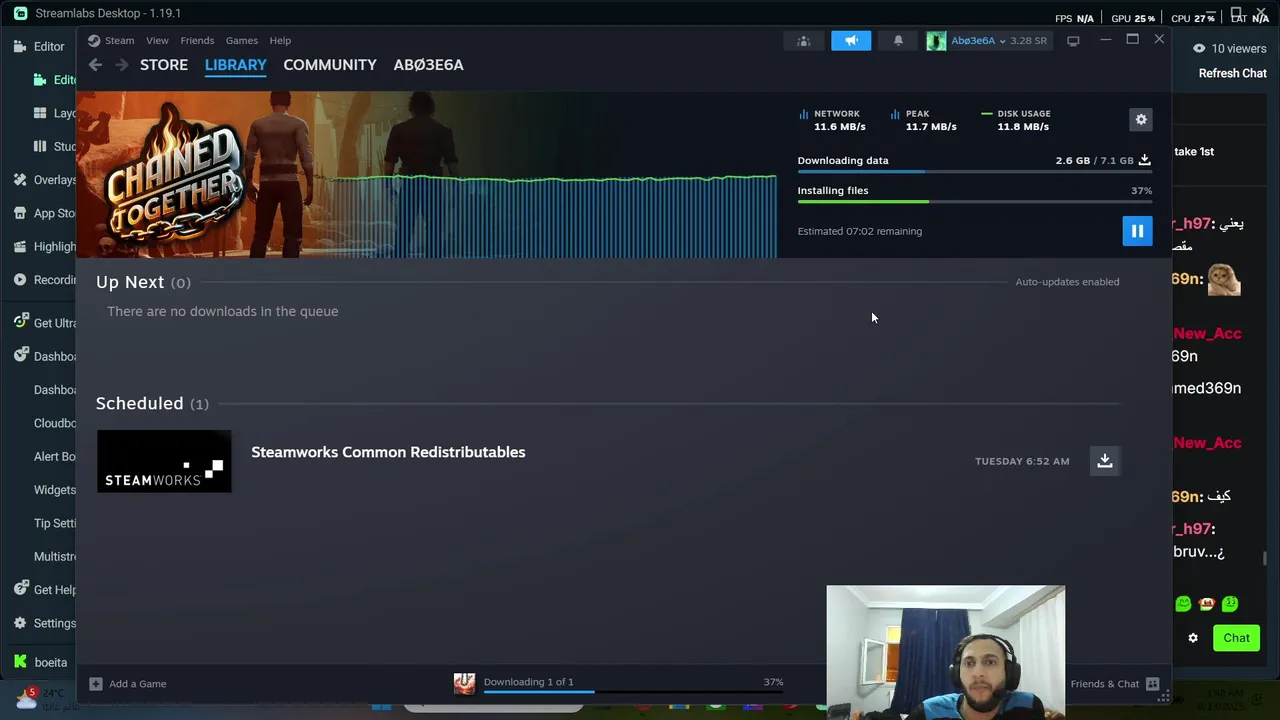The width and height of the screenshot is (1280, 720).
Task: Click the chat panel scrollbar
Action: coord(1264,558)
